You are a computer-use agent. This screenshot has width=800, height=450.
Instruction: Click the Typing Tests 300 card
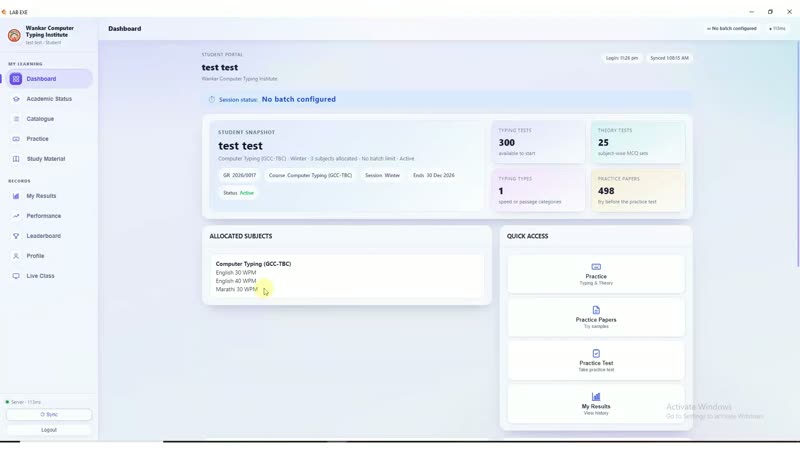coord(538,142)
